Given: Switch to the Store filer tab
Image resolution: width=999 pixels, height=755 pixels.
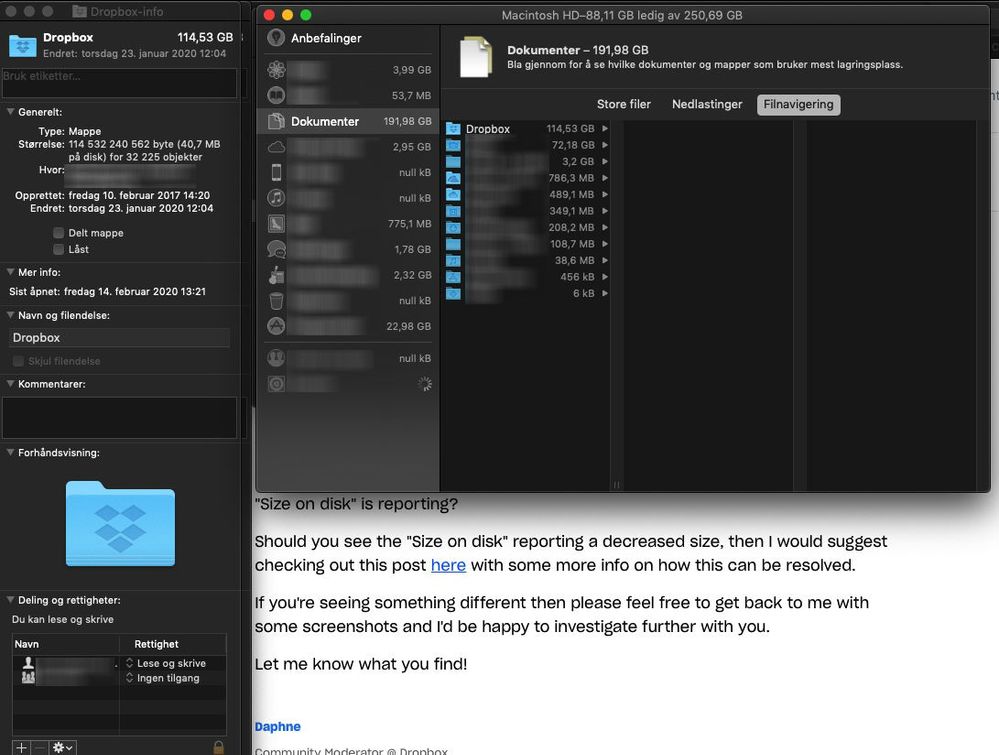Looking at the screenshot, I should tap(624, 104).
